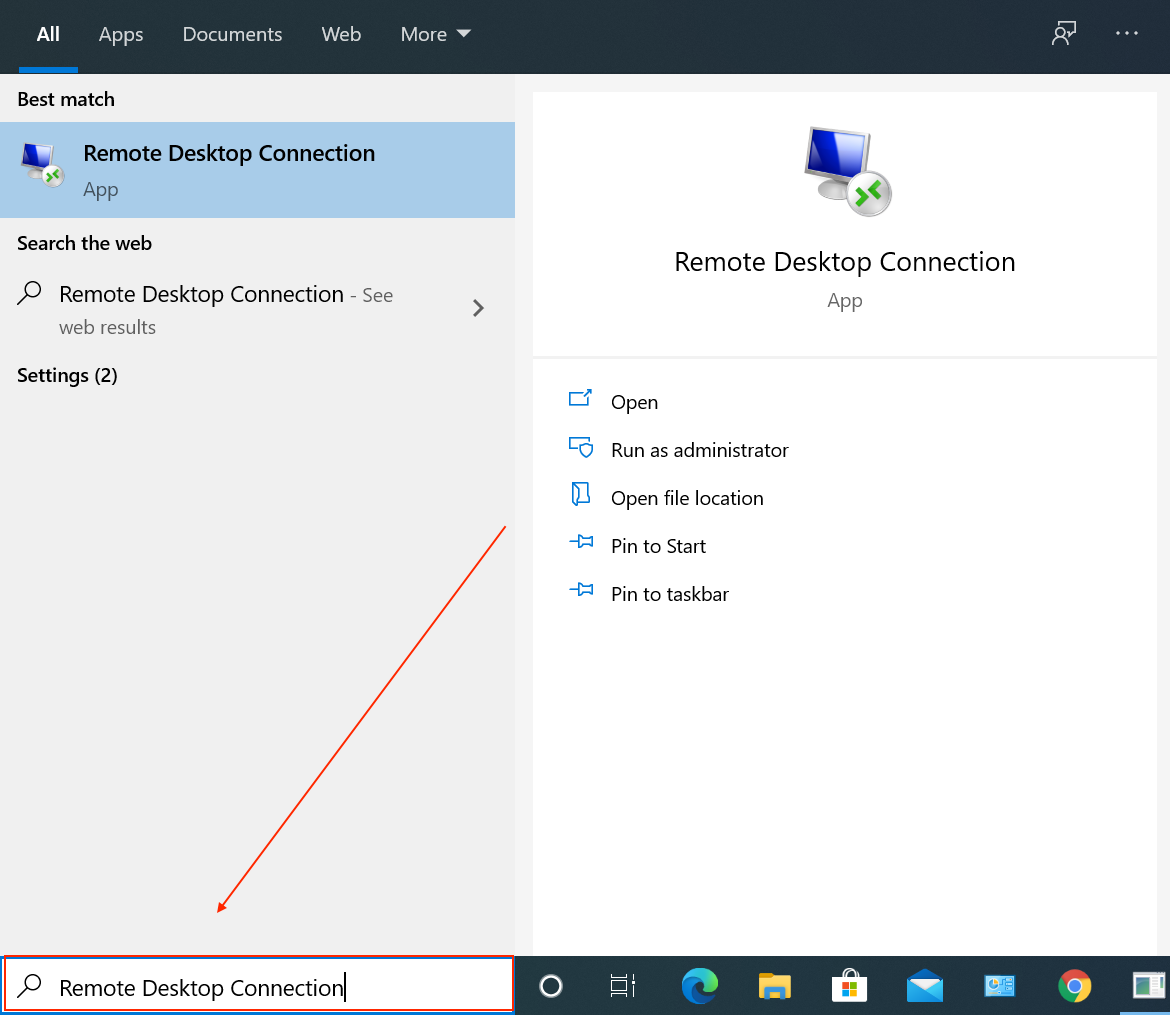Expand web results chevron arrow
The width and height of the screenshot is (1170, 1015).
coord(478,308)
